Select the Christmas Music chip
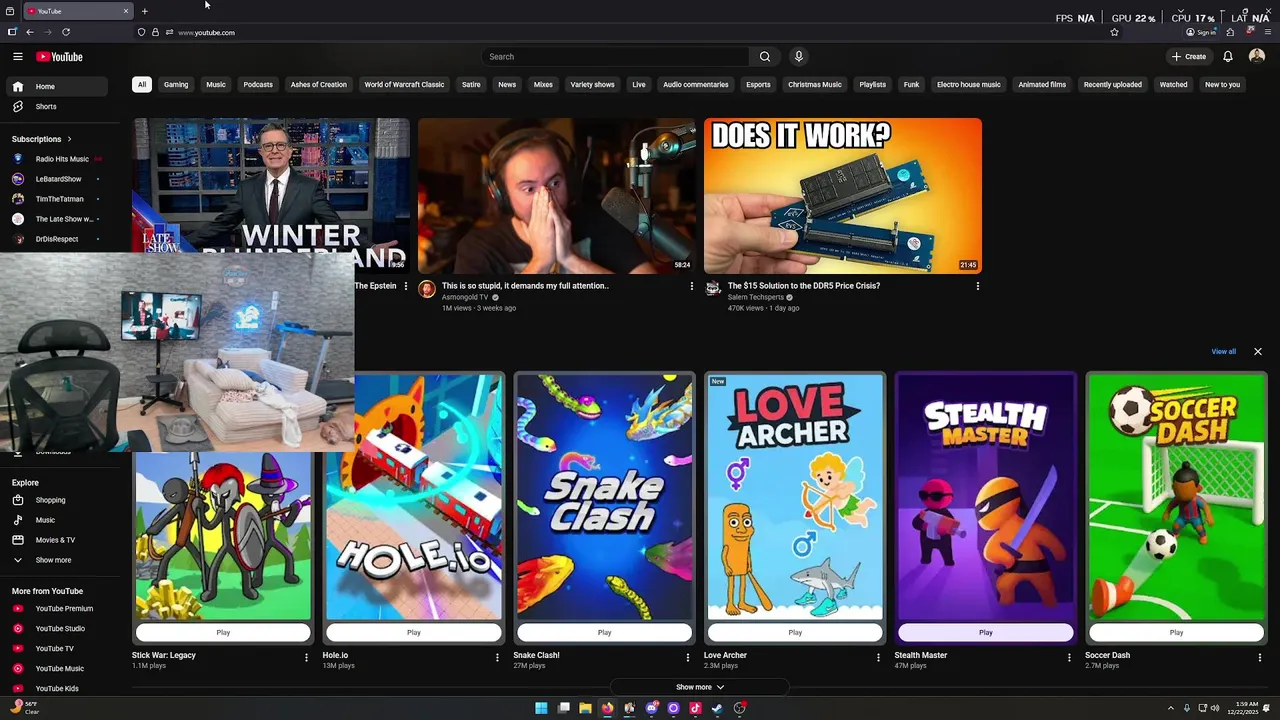Image resolution: width=1280 pixels, height=720 pixels. [815, 85]
